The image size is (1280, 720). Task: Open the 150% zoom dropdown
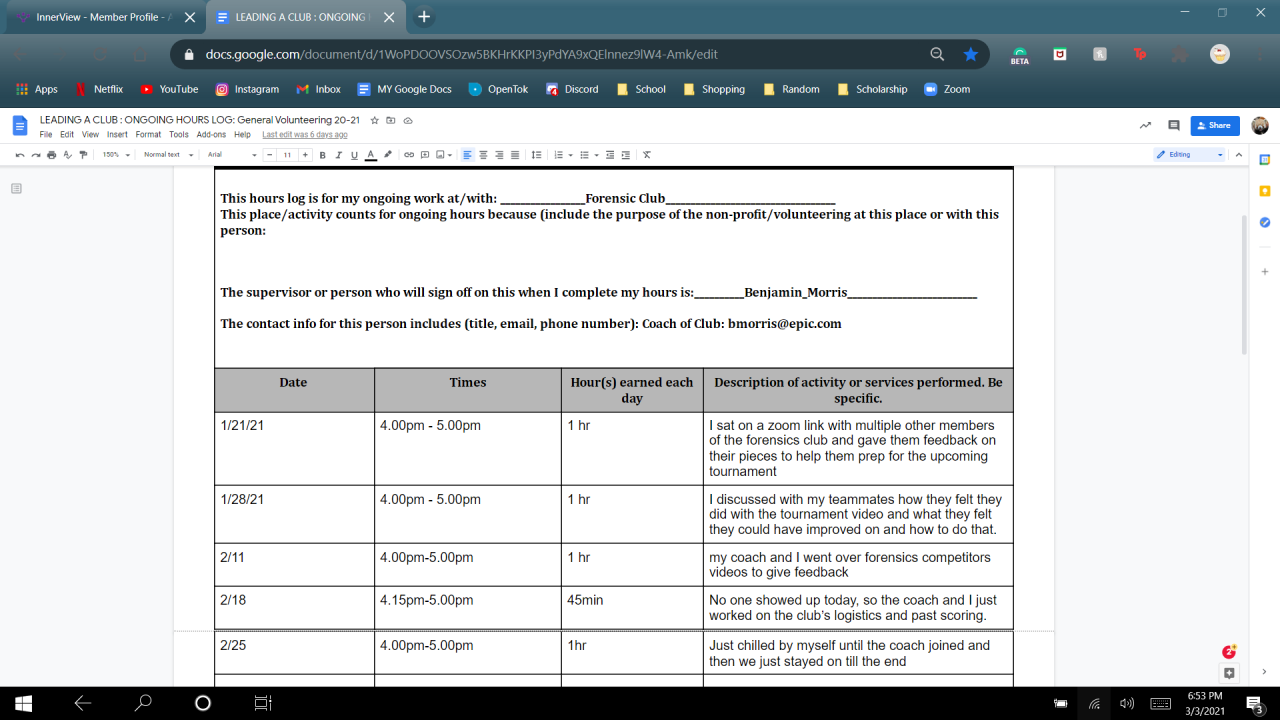tap(115, 155)
